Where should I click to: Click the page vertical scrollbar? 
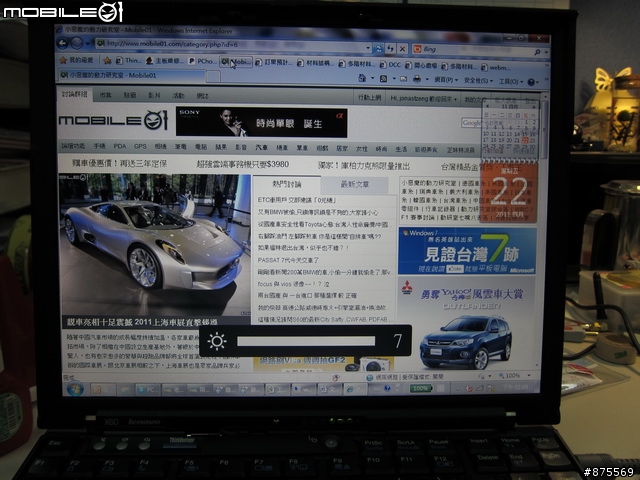543,233
